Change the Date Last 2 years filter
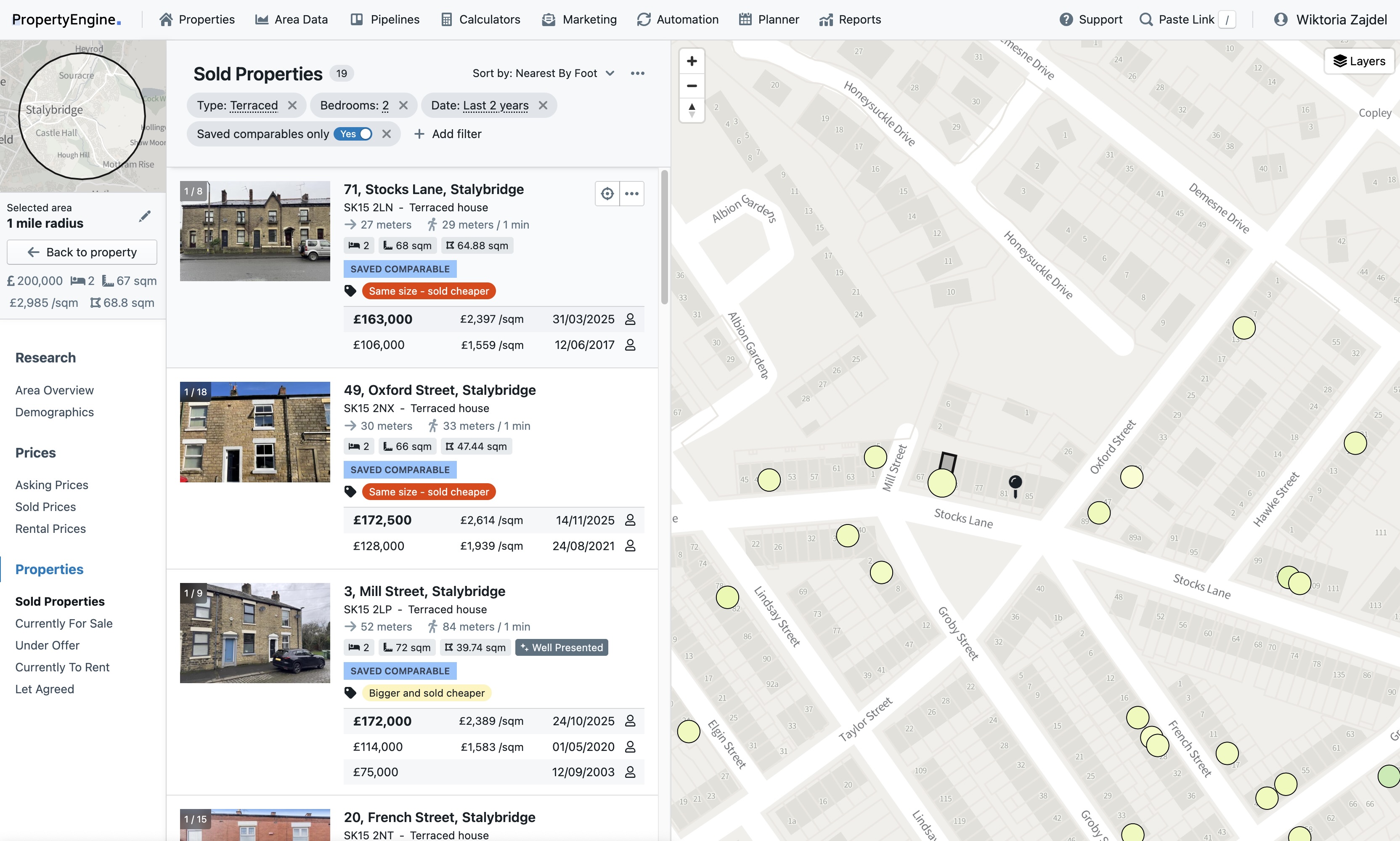1400x841 pixels. coord(496,105)
